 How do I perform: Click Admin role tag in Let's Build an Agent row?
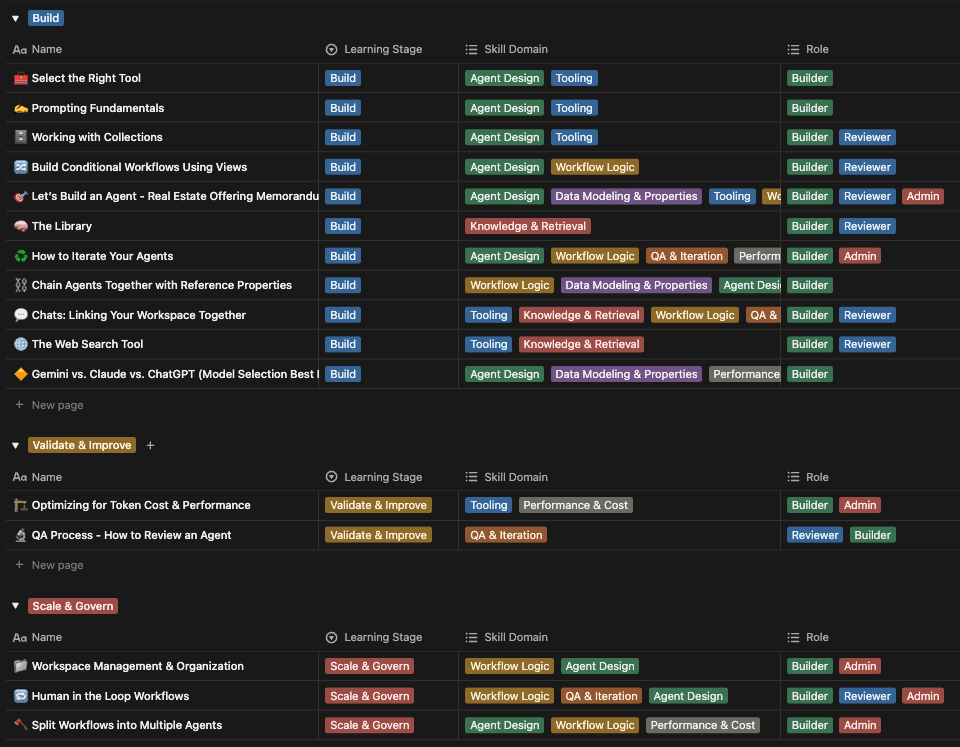point(923,197)
